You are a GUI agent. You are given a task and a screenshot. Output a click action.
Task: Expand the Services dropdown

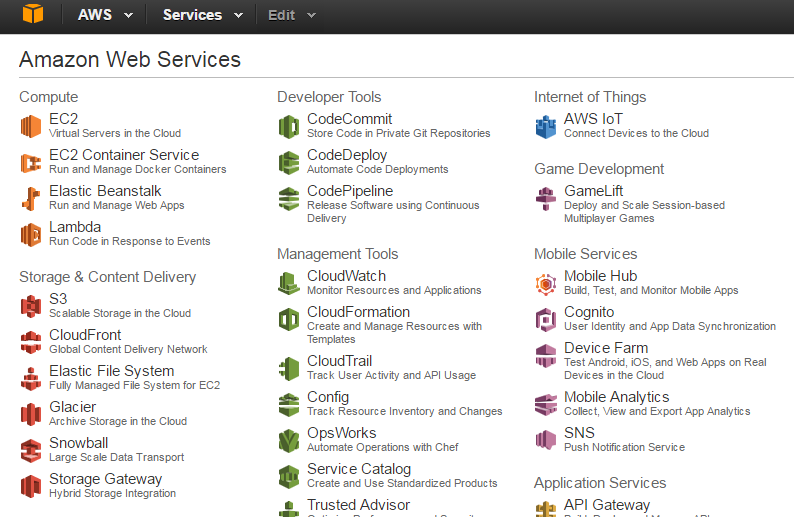coord(202,15)
